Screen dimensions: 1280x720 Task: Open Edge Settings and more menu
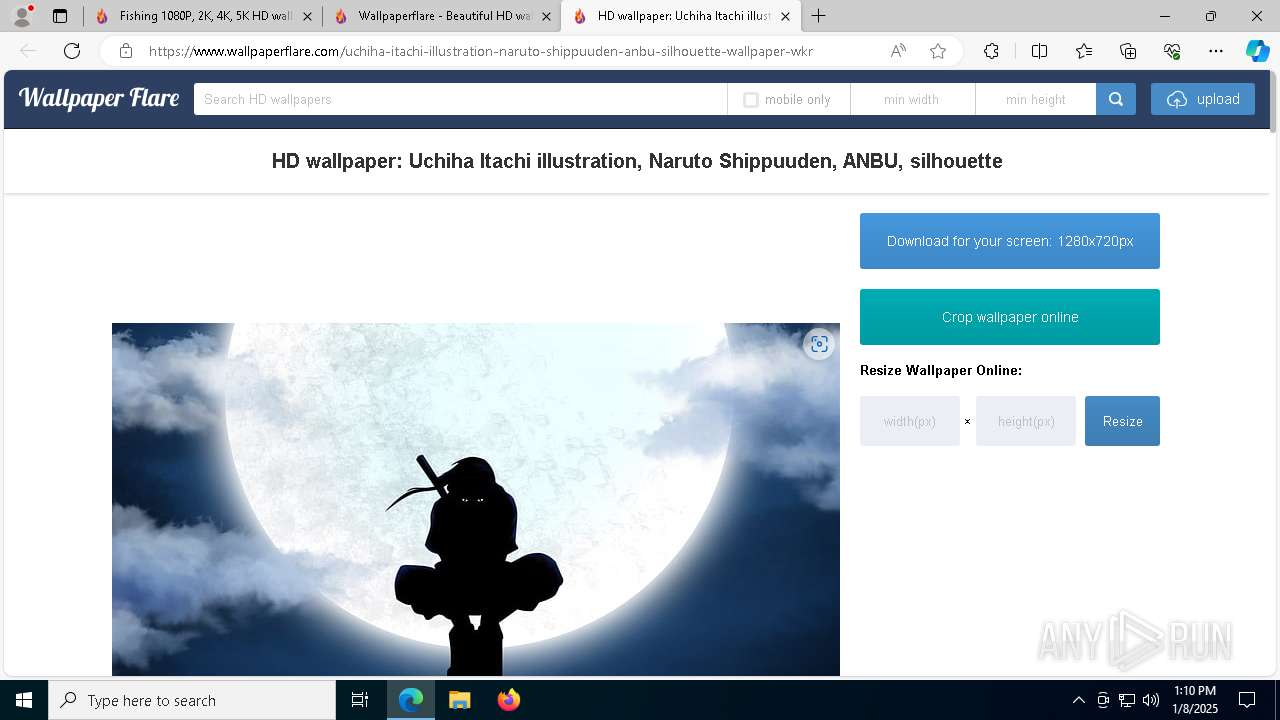1216,51
